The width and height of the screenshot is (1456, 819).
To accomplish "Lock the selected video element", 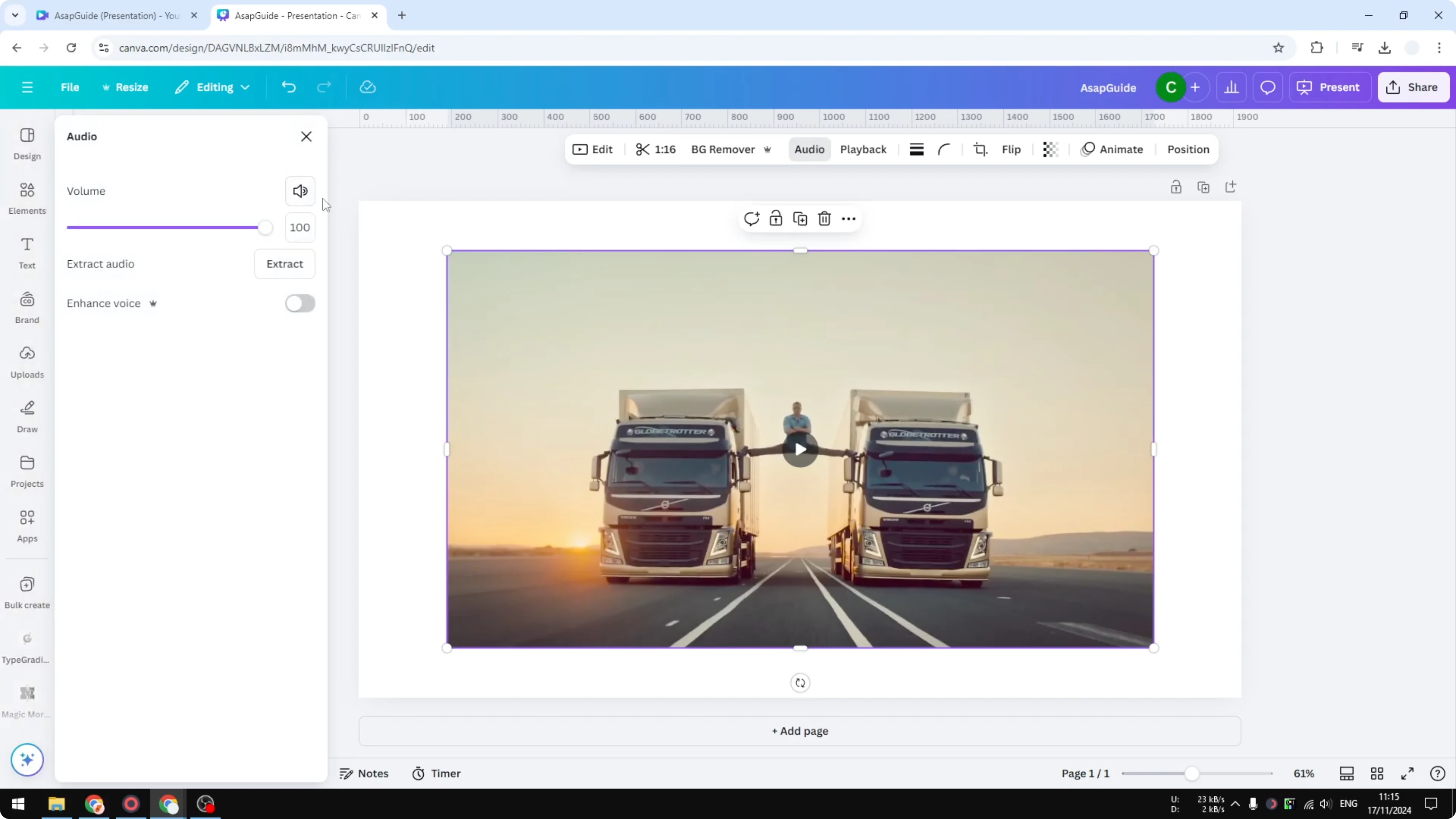I will 775,218.
